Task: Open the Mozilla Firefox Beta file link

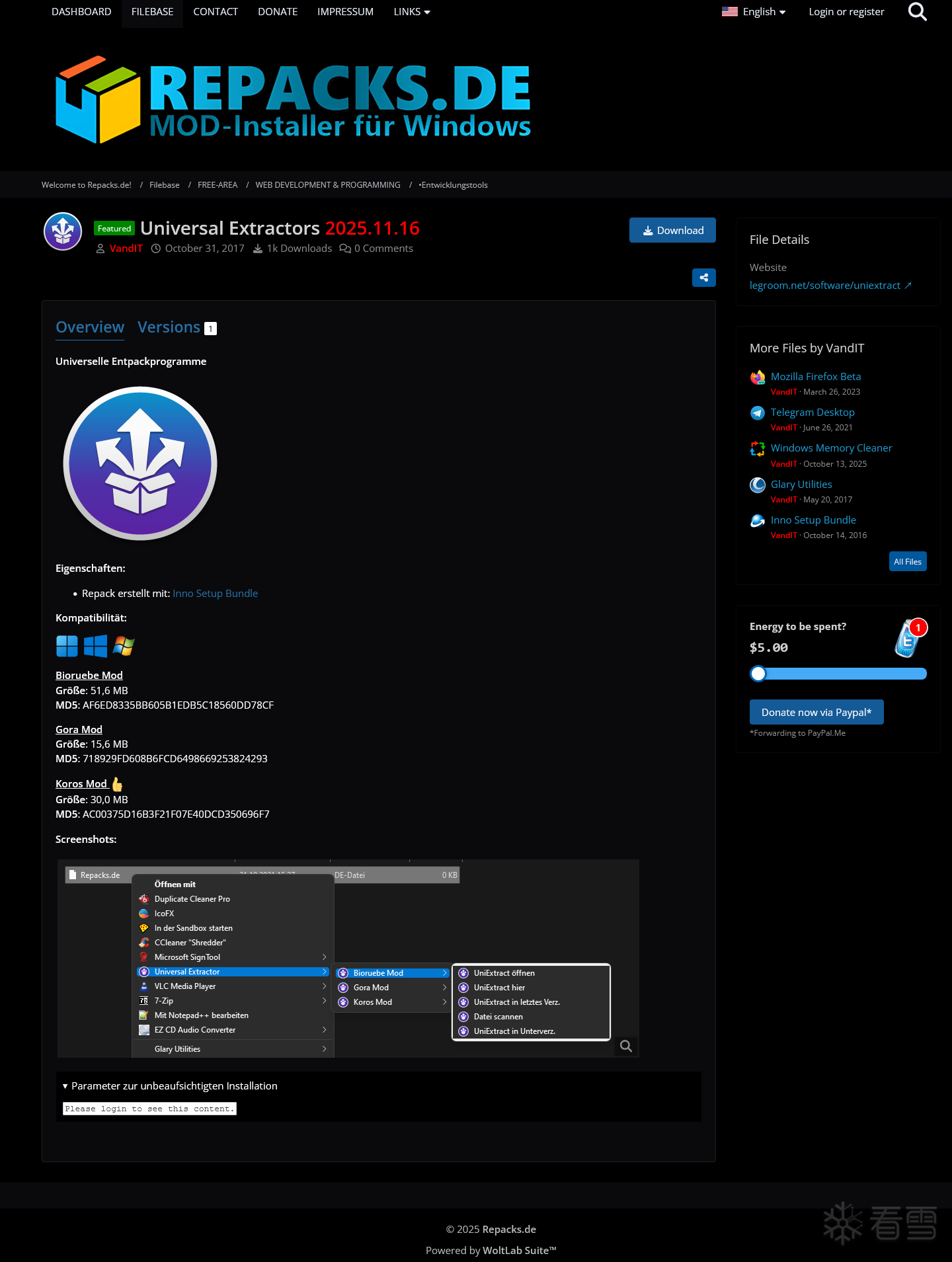Action: point(816,377)
